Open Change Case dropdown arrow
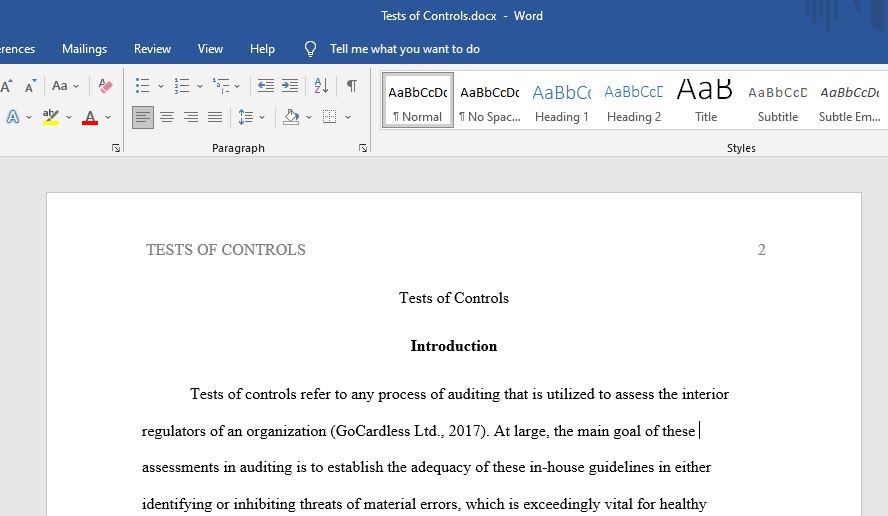The image size is (888, 516). [x=76, y=86]
